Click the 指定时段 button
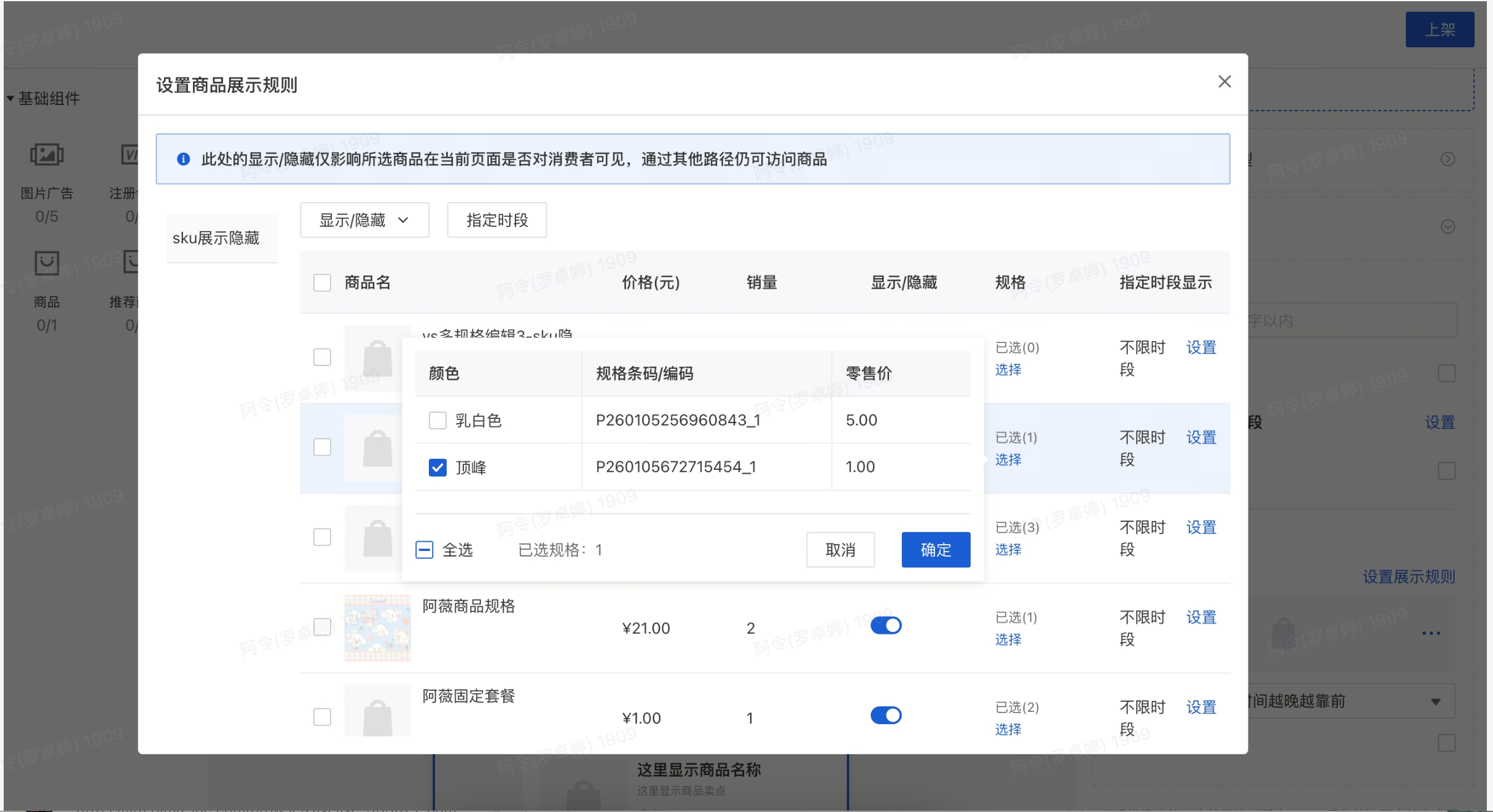 tap(496, 220)
